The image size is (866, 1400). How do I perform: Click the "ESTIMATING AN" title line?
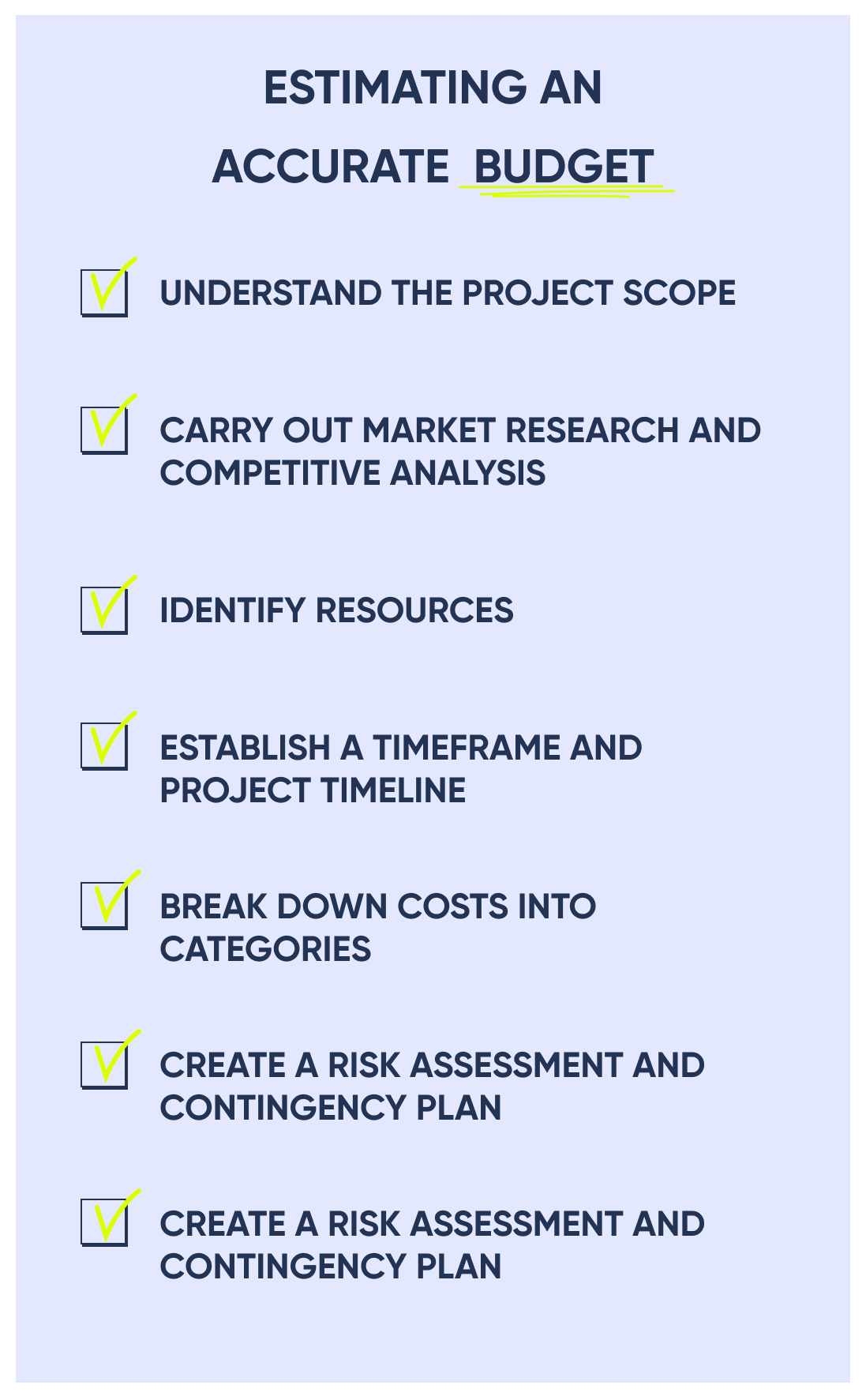pyautogui.click(x=433, y=88)
